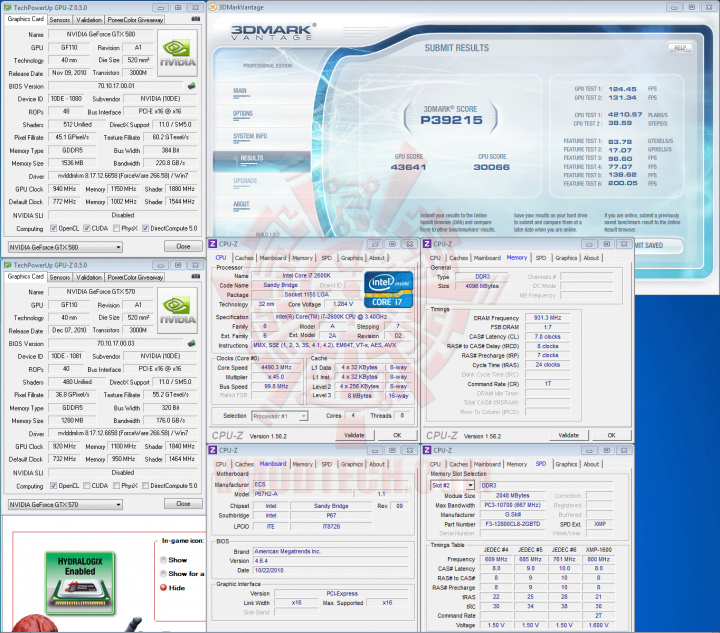Screen dimensions: 720x633
Task: Click the green BIOS save chip icon beside 70.10.17.00.03
Action: pyautogui.click(x=191, y=343)
